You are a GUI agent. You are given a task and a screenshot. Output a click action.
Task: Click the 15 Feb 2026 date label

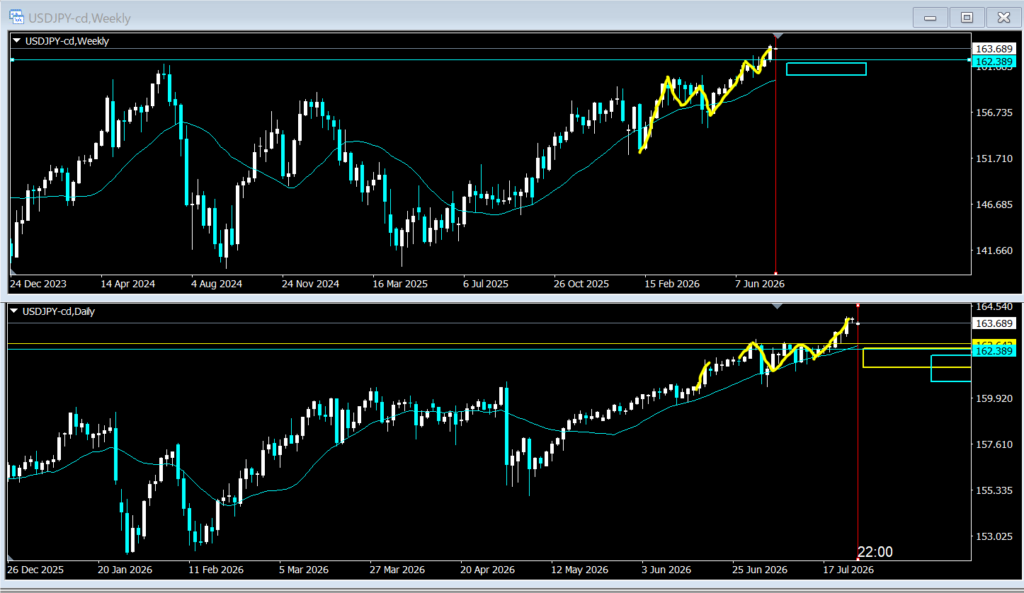(672, 284)
